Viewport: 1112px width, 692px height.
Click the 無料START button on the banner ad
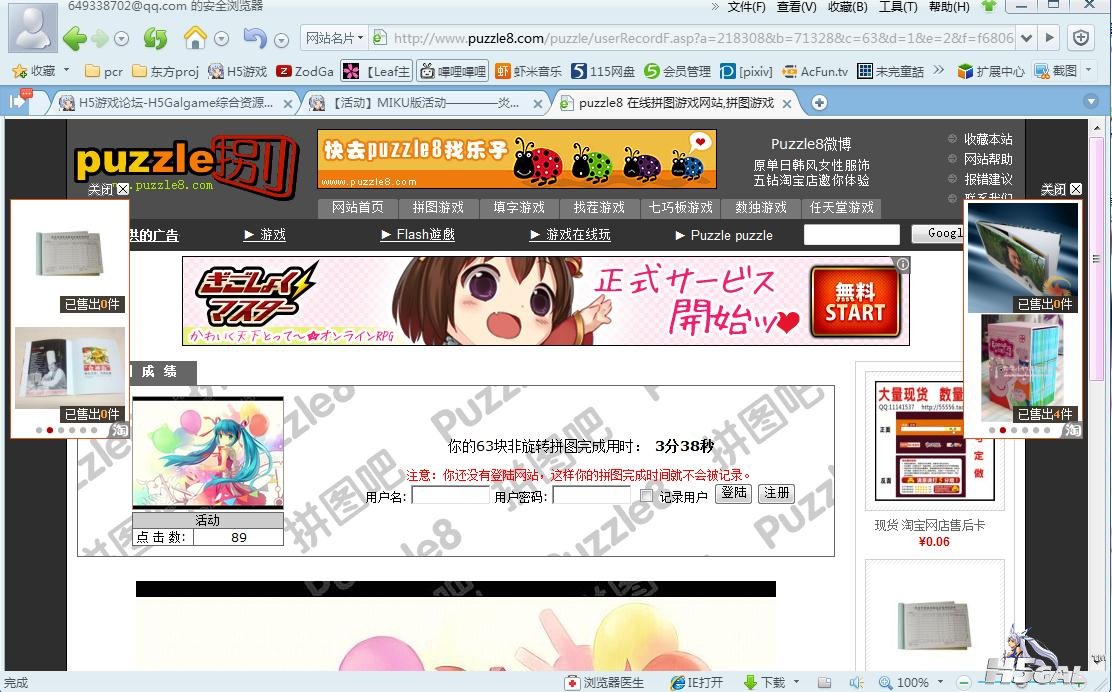pyautogui.click(x=855, y=301)
